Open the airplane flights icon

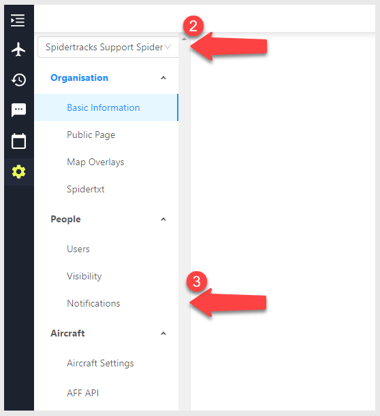pos(18,50)
